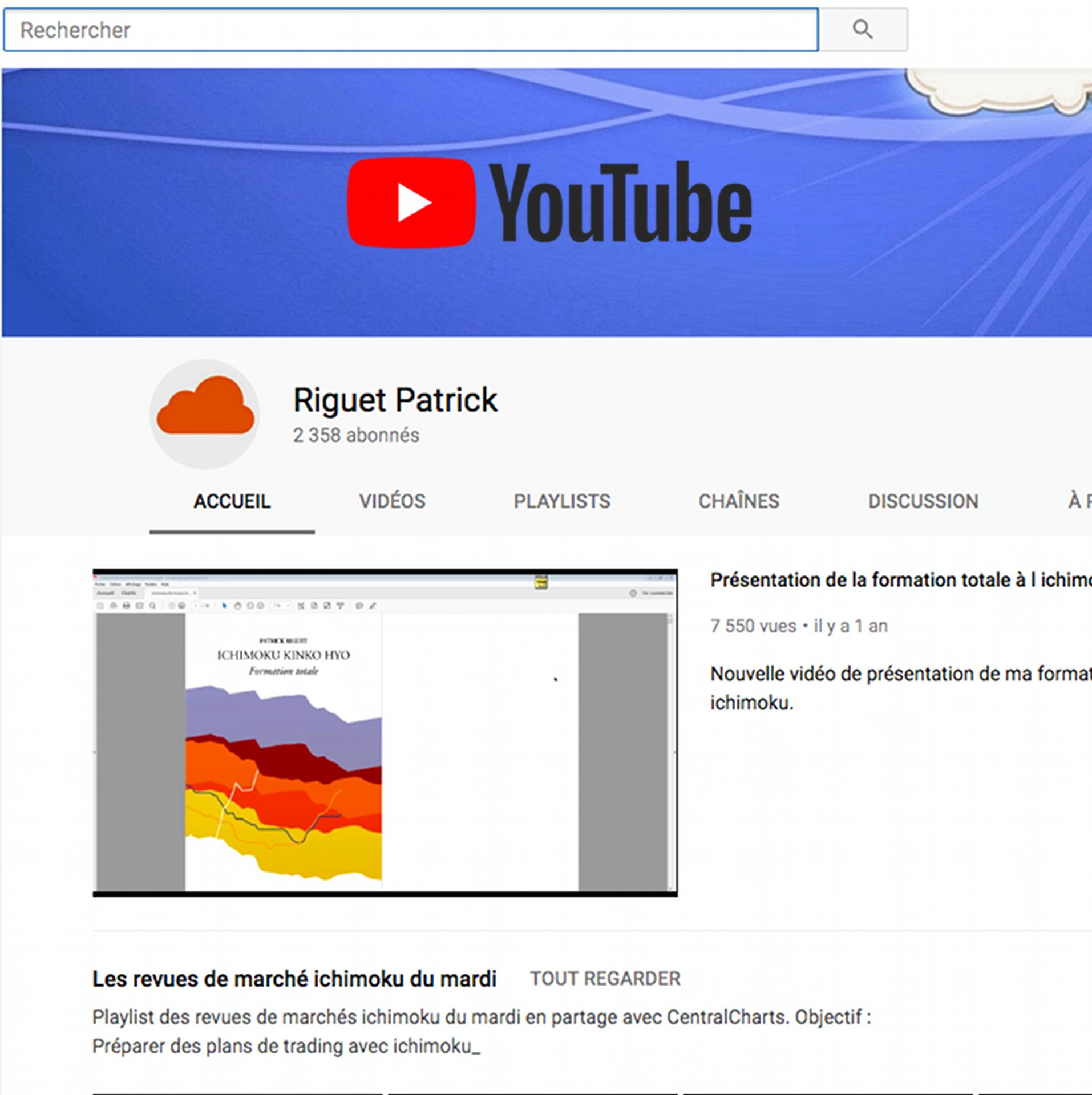Click the magnifying glass search button
The height and width of the screenshot is (1095, 1092).
tap(863, 30)
